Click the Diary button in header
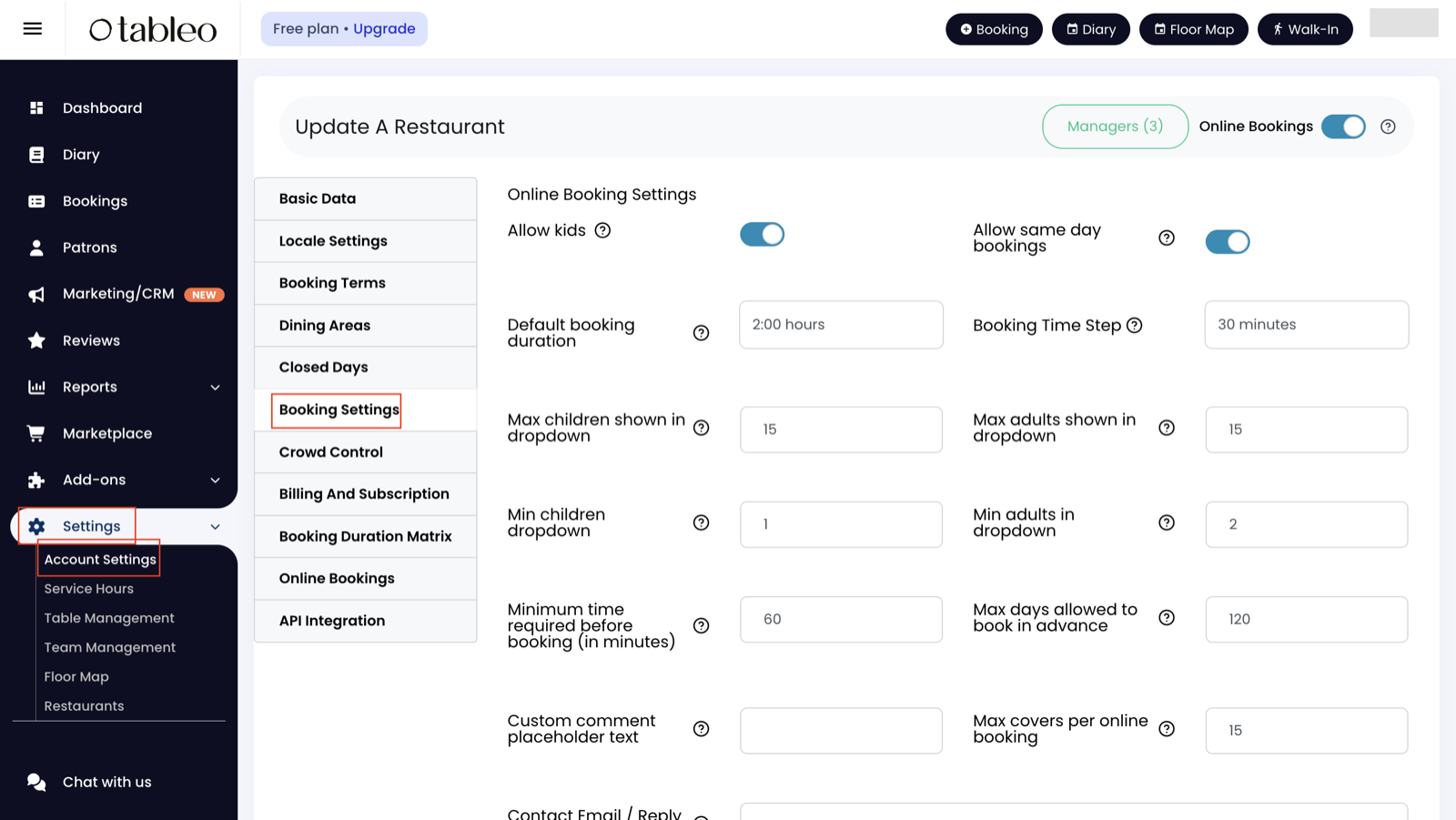Screen dimensions: 1456x820 click(x=1091, y=29)
